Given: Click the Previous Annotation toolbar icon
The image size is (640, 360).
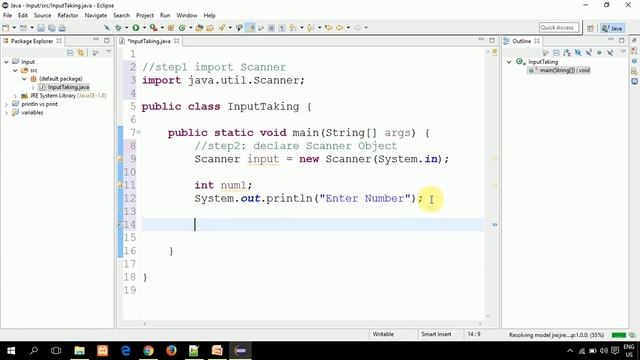Looking at the screenshot, I should (310, 28).
